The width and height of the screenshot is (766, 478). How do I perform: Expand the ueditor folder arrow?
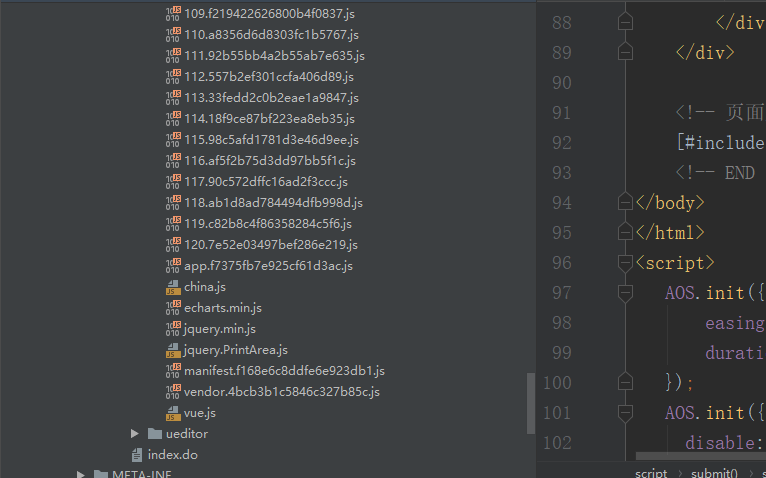[x=135, y=434]
